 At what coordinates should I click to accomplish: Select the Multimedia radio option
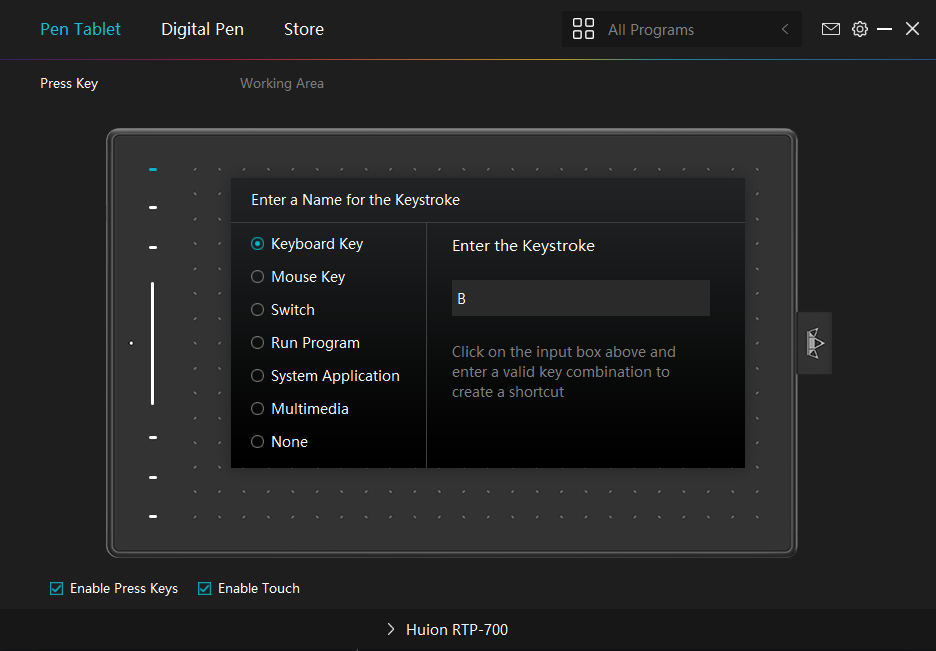(258, 409)
